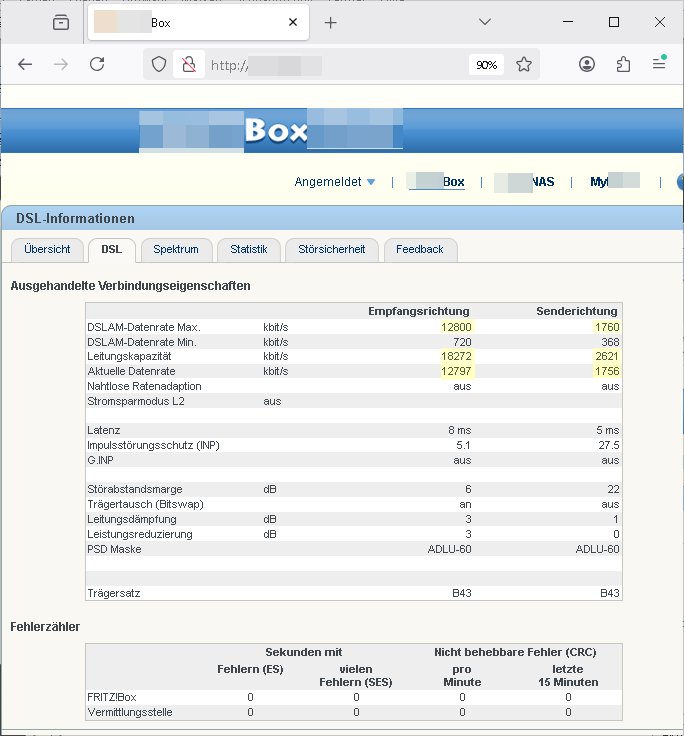Open the extensions puzzle icon
The height and width of the screenshot is (736, 684).
[623, 64]
